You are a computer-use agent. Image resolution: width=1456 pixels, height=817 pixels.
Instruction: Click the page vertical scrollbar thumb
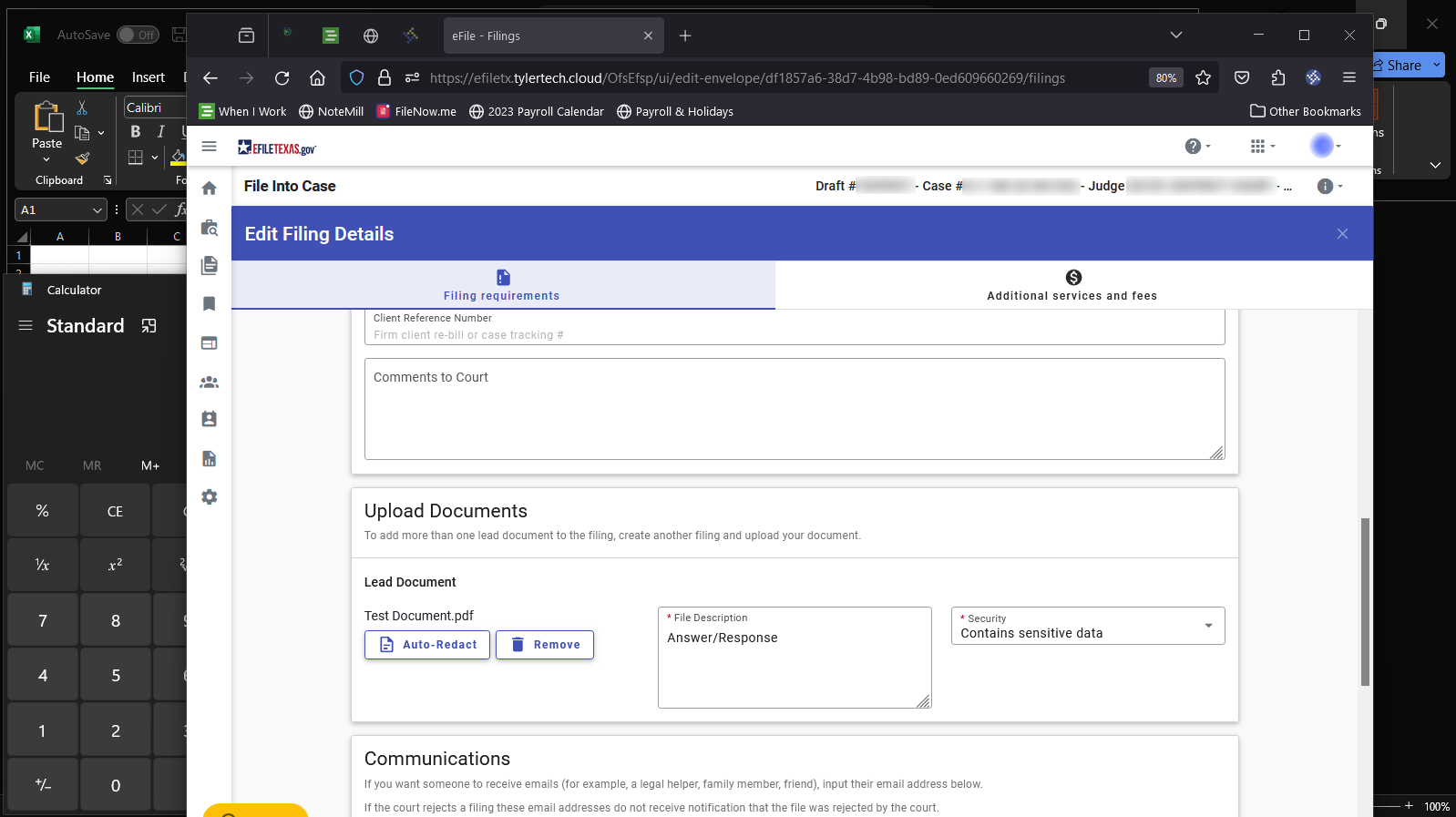coord(1365,601)
